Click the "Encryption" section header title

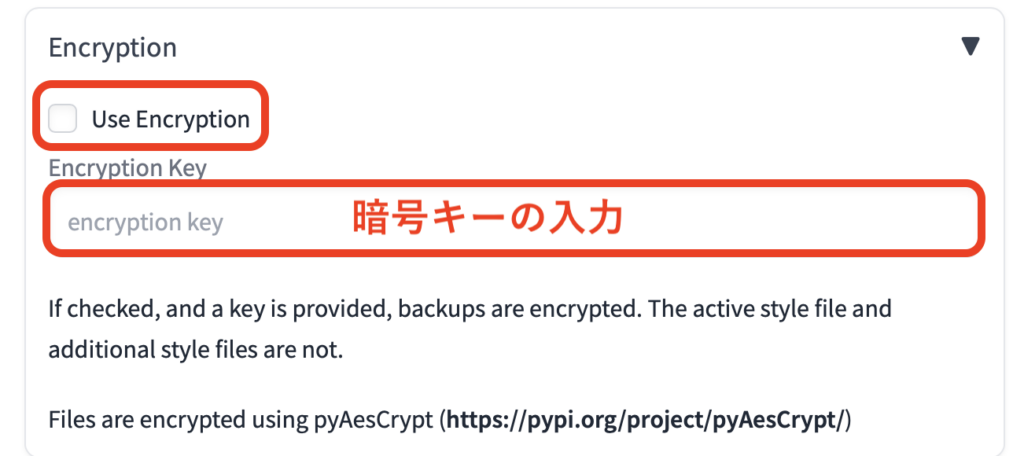pos(112,47)
